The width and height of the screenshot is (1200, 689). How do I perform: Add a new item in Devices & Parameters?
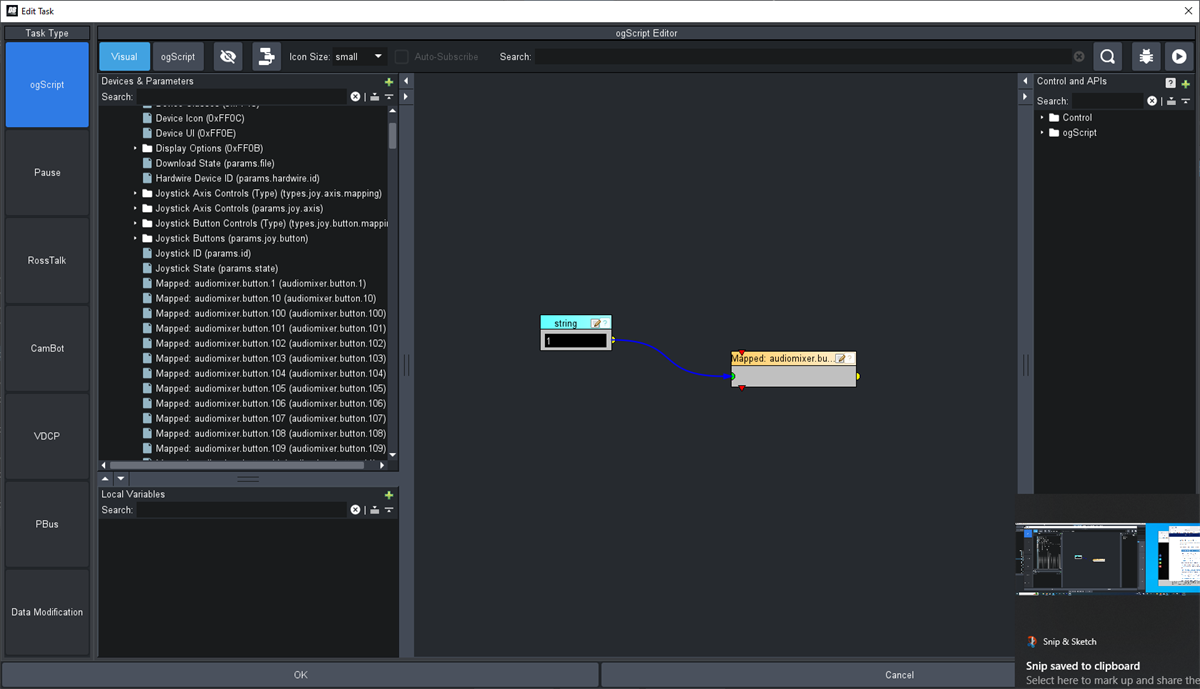[389, 82]
